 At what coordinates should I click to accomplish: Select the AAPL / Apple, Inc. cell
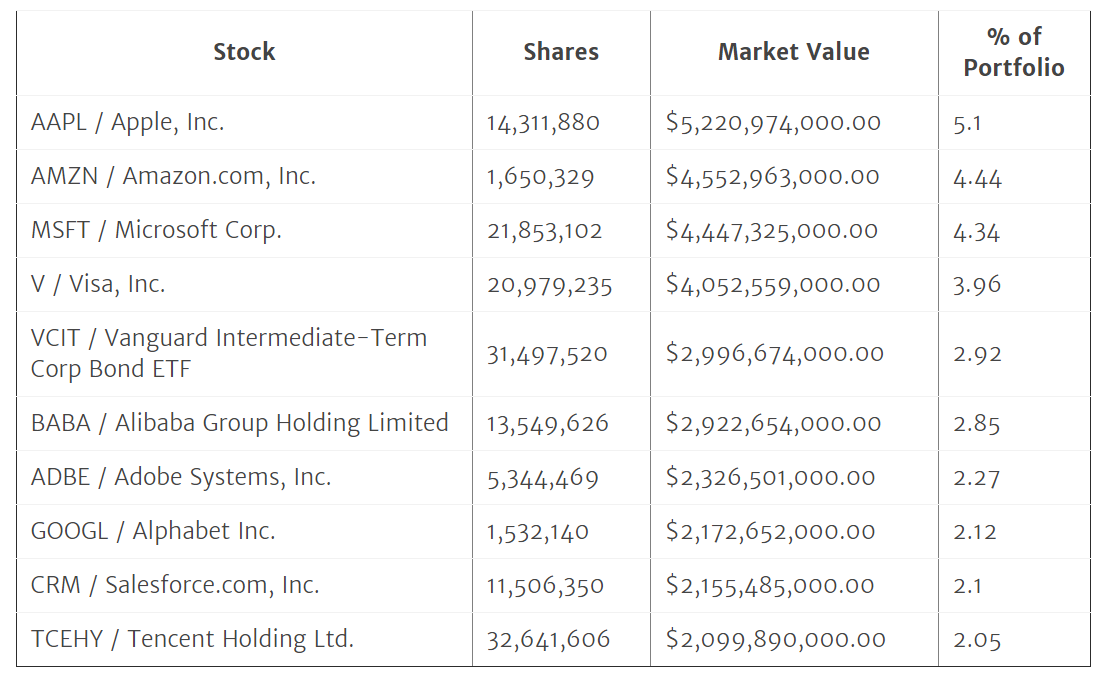(x=128, y=123)
